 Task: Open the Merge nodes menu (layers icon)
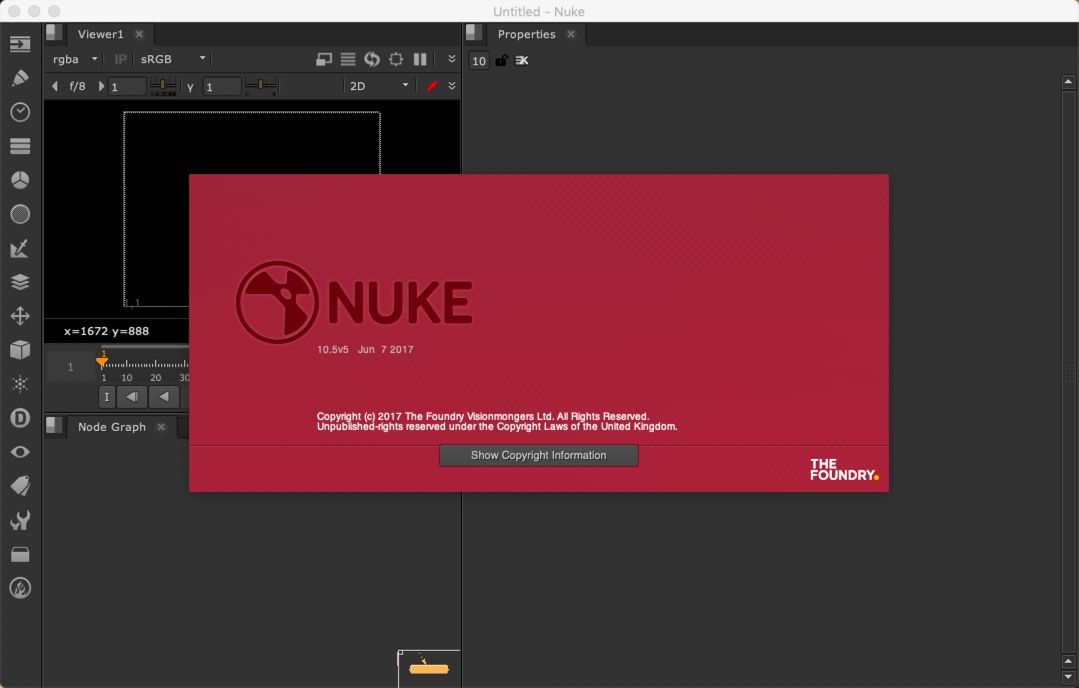20,282
